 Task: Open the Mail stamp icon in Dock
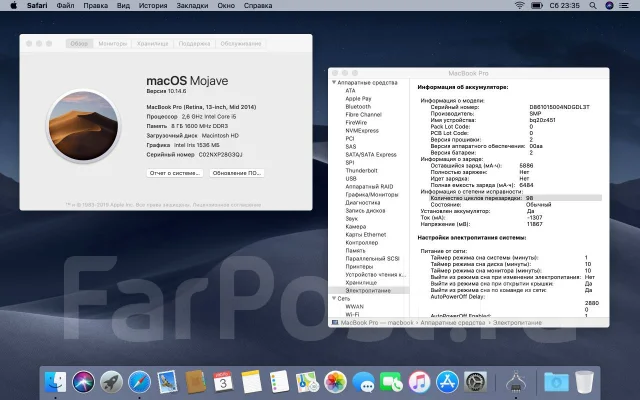[167, 382]
